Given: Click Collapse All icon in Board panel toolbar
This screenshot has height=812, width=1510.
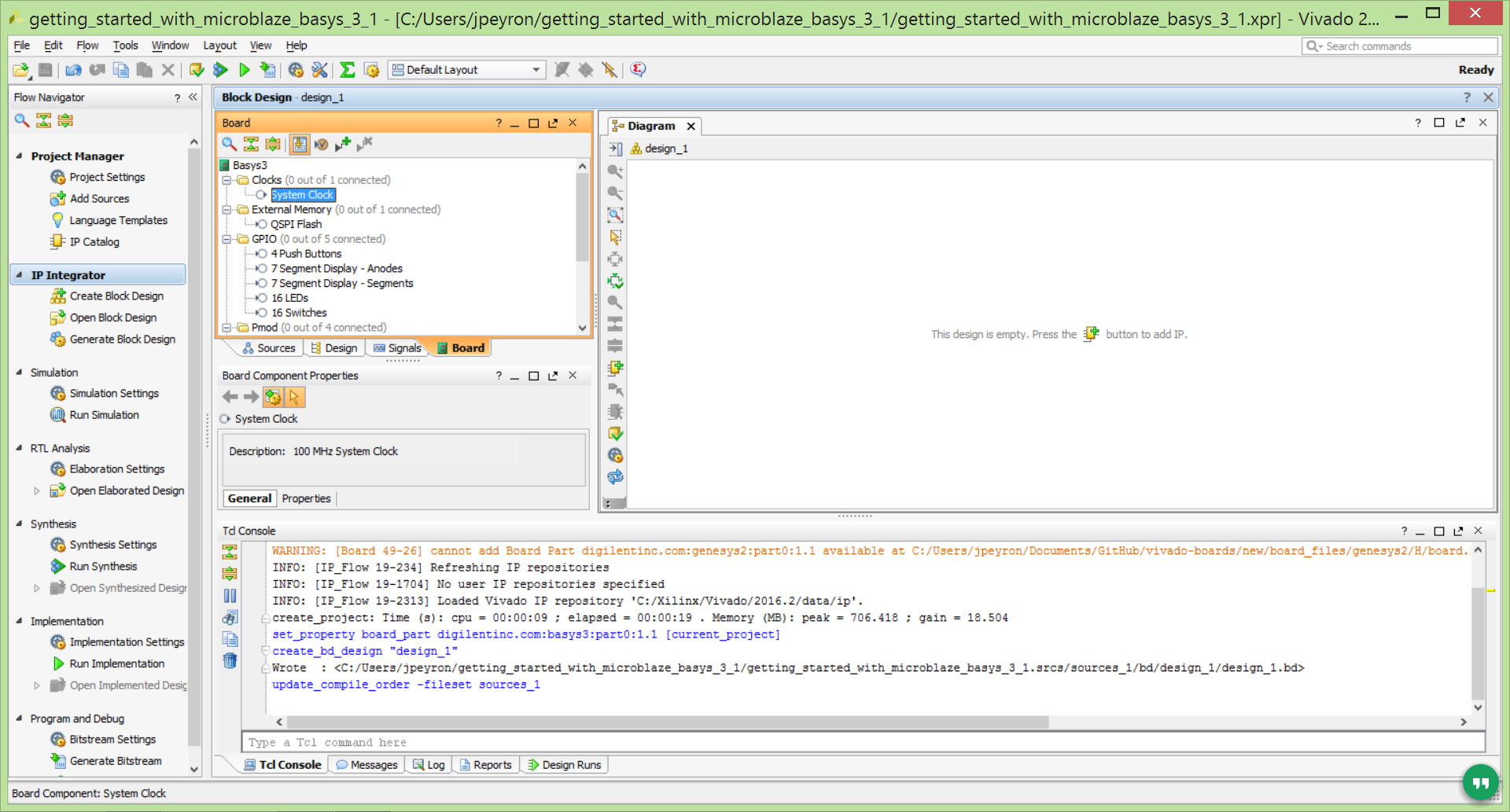Looking at the screenshot, I should click(x=251, y=144).
